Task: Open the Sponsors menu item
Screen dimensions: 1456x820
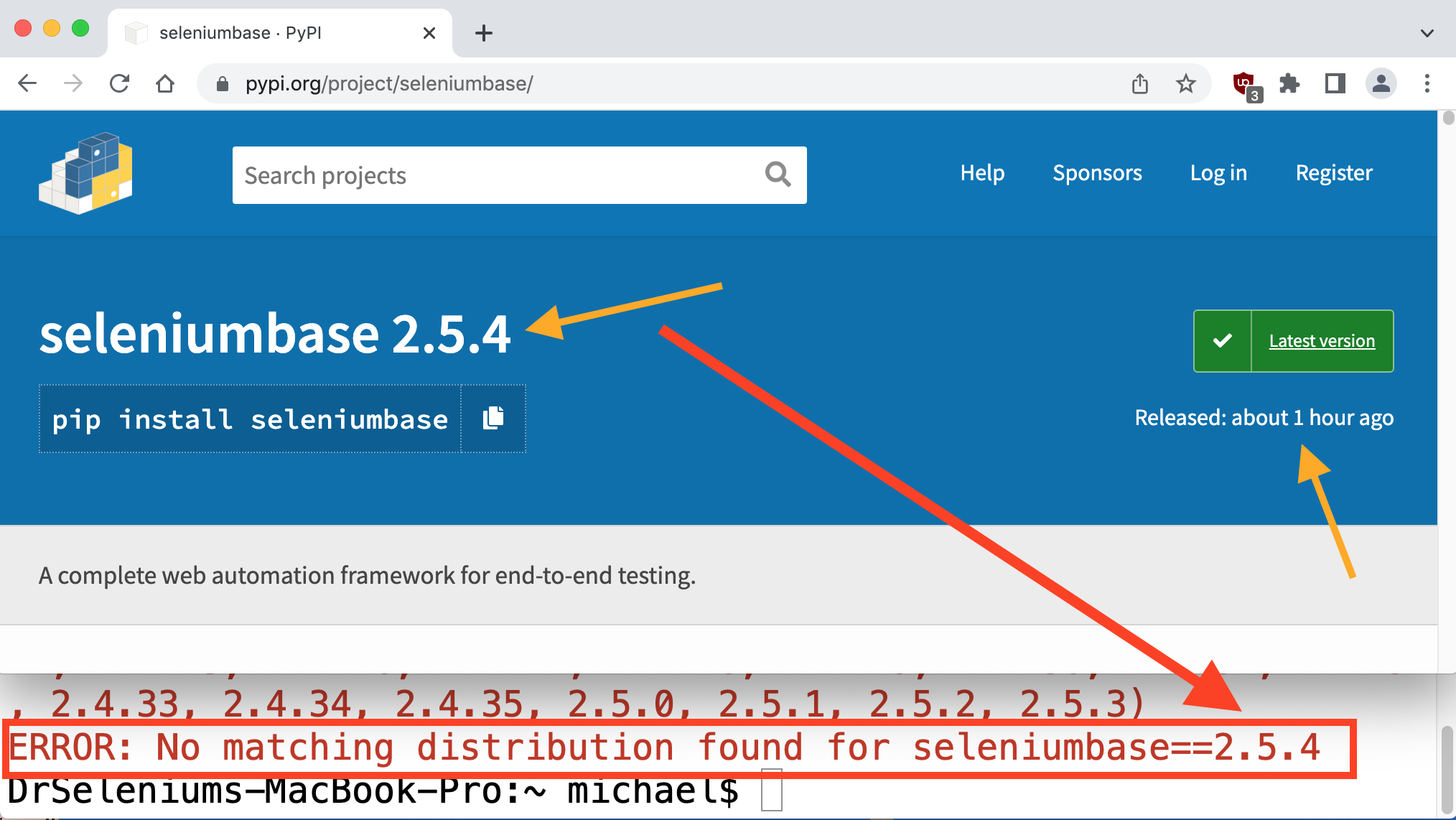Action: tap(1097, 173)
